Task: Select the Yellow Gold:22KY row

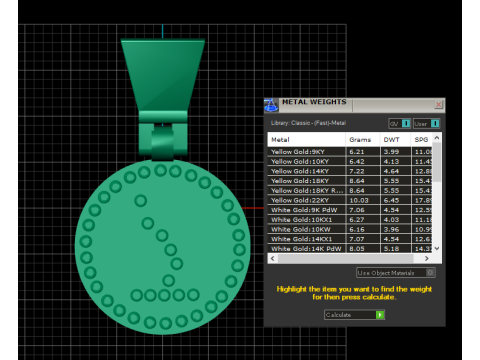Action: [x=350, y=200]
